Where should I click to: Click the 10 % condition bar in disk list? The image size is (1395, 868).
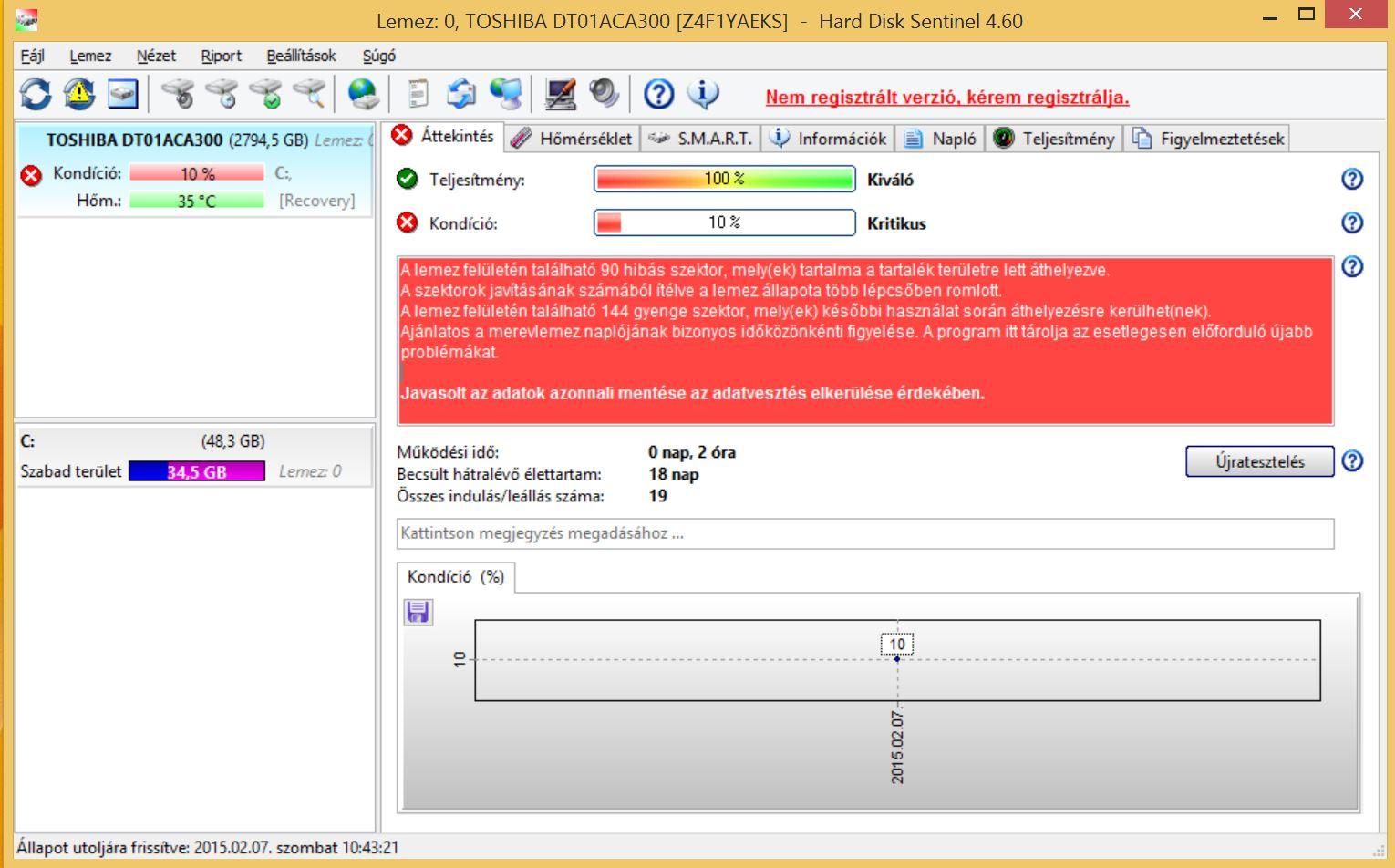[x=197, y=173]
